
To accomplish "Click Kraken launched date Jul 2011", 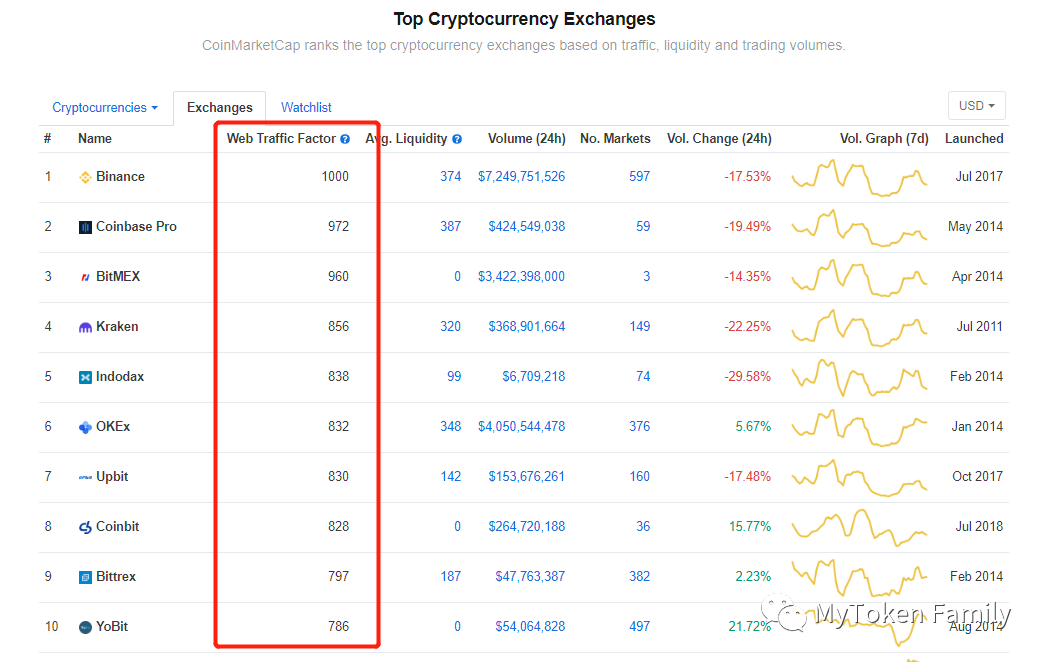I will 979,327.
